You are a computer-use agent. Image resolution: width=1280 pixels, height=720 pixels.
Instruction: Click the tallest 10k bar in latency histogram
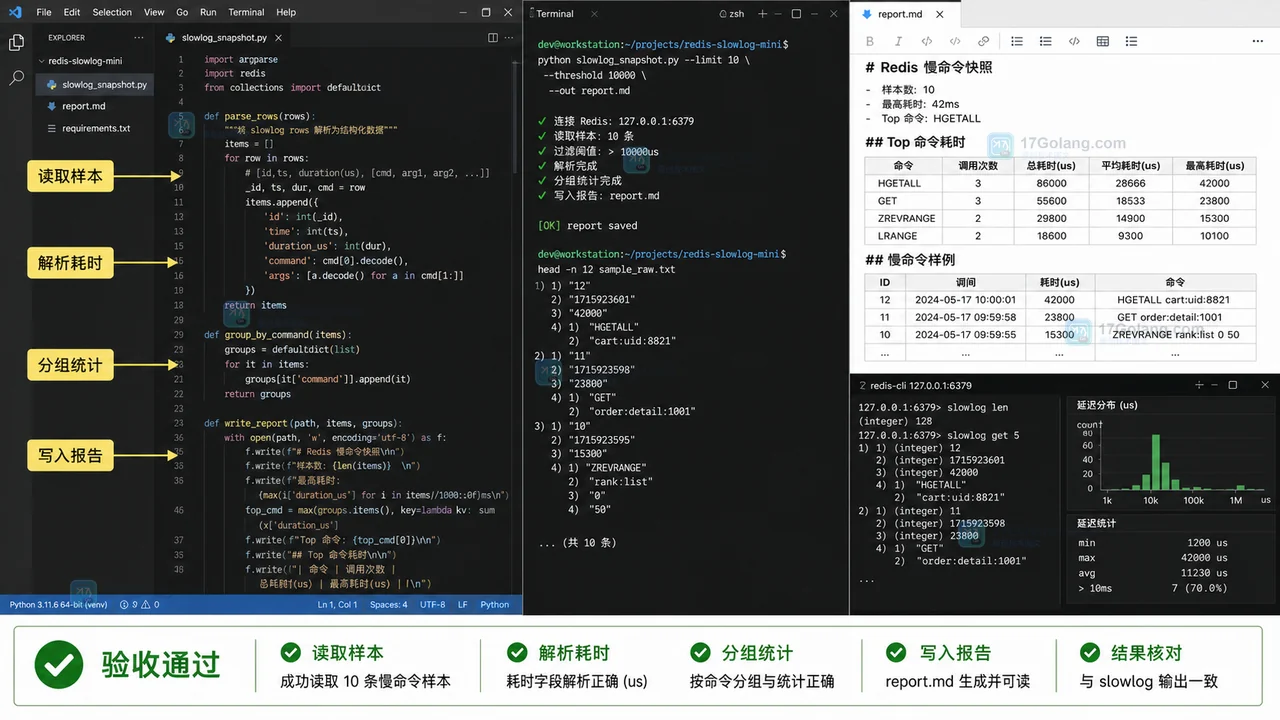1155,461
